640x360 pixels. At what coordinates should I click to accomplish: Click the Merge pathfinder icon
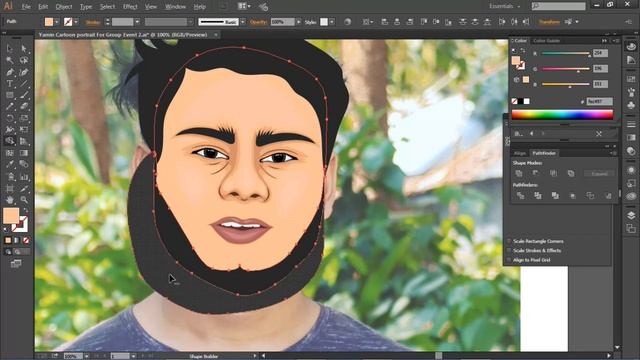tap(555, 196)
